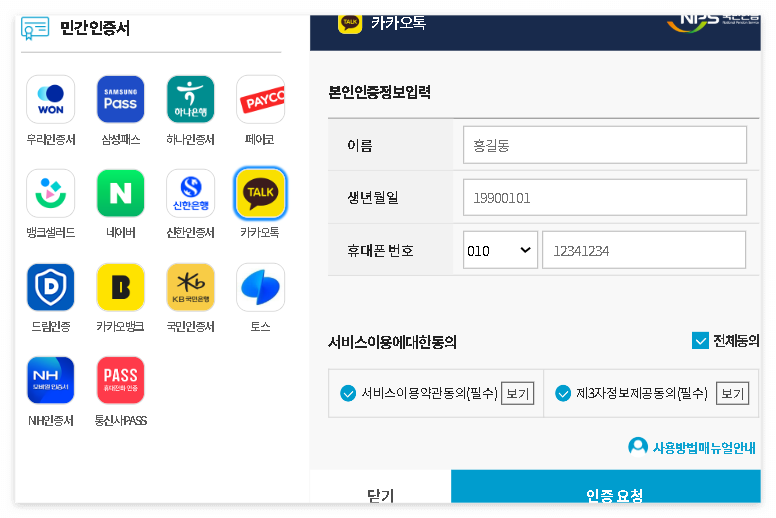This screenshot has height=518, width=776.
Task: Open the 사용방법매뉴얼안내 link
Action: click(704, 448)
